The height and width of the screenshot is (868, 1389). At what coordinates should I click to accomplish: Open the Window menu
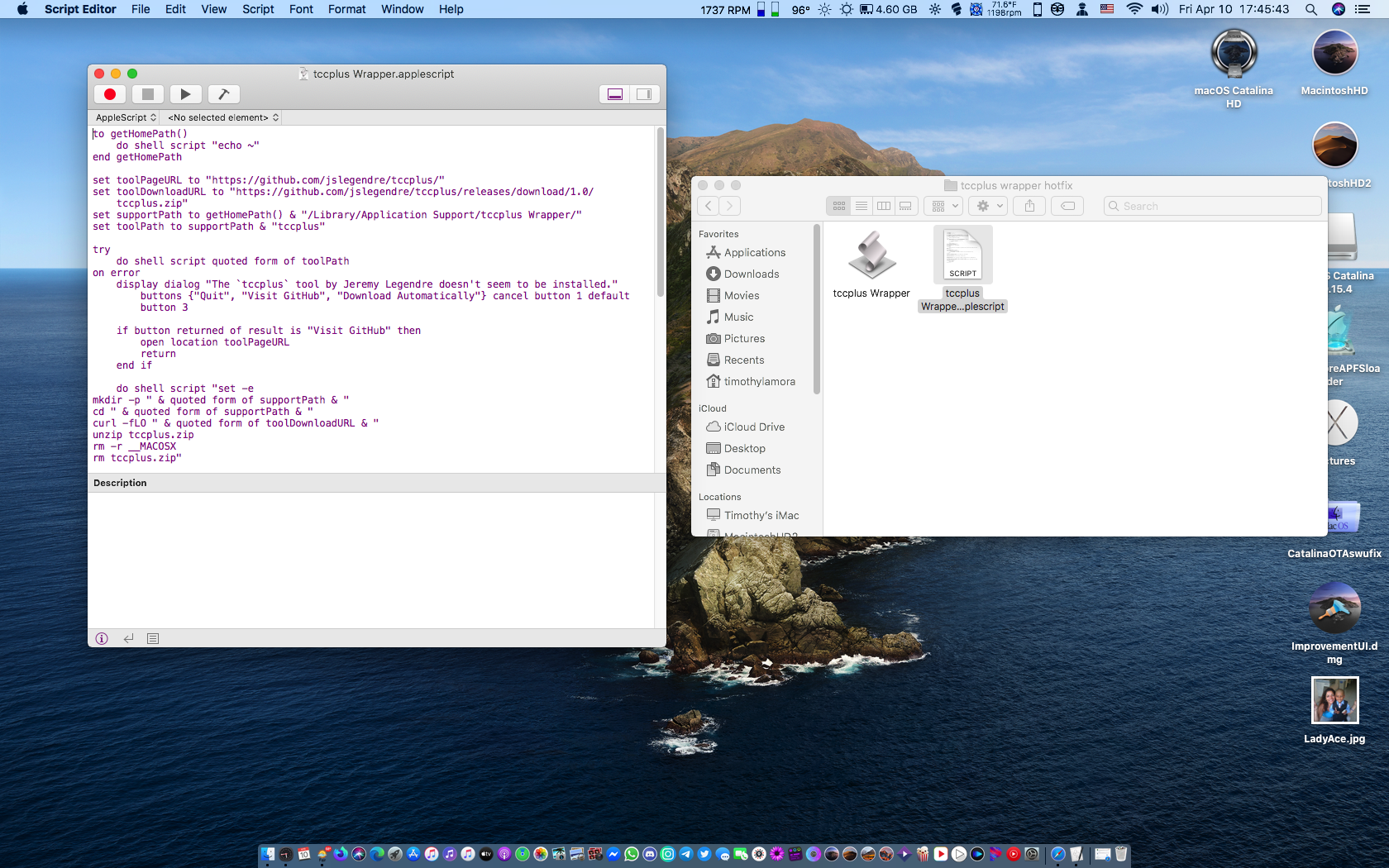tap(402, 9)
